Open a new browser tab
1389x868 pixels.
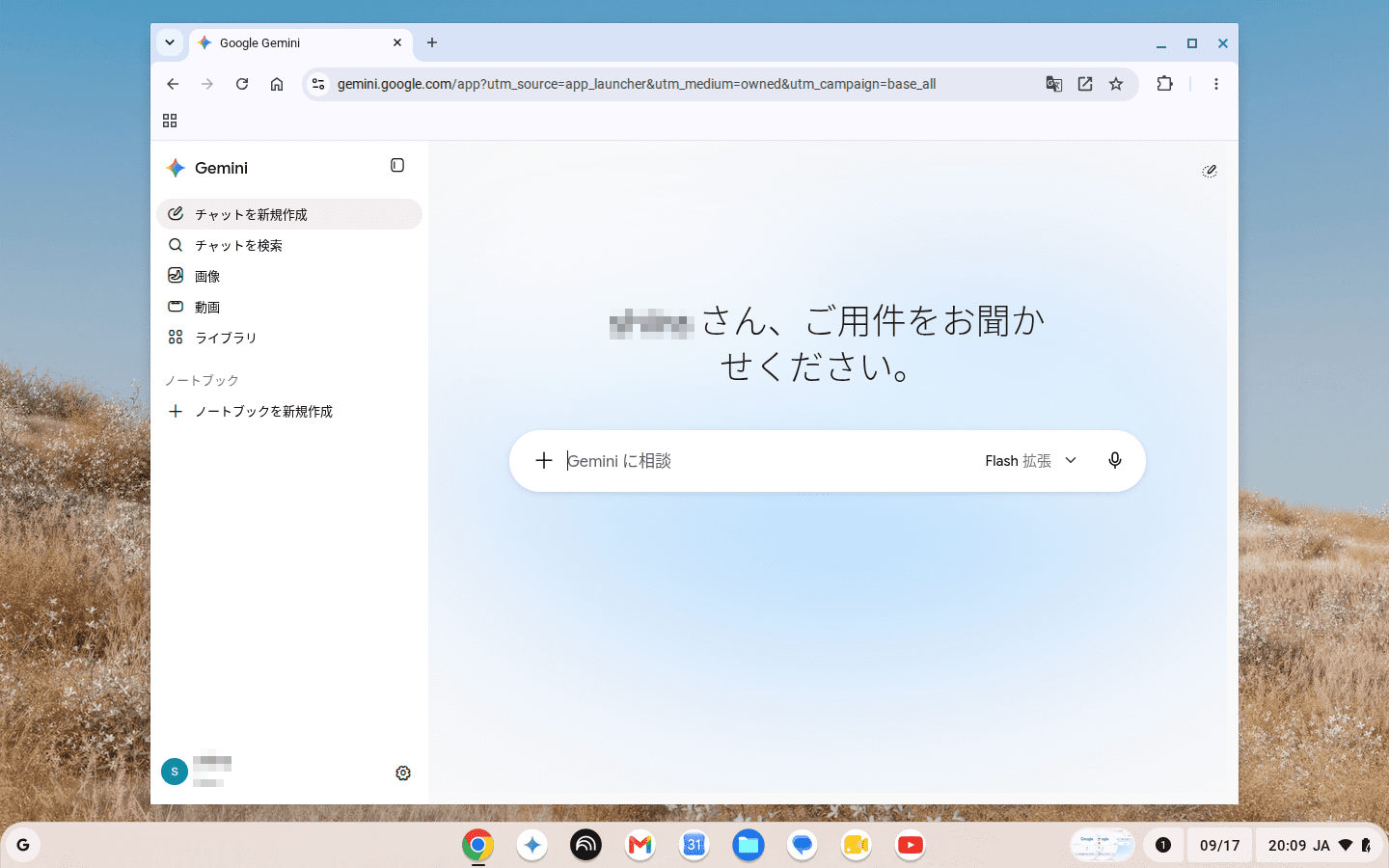tap(432, 42)
